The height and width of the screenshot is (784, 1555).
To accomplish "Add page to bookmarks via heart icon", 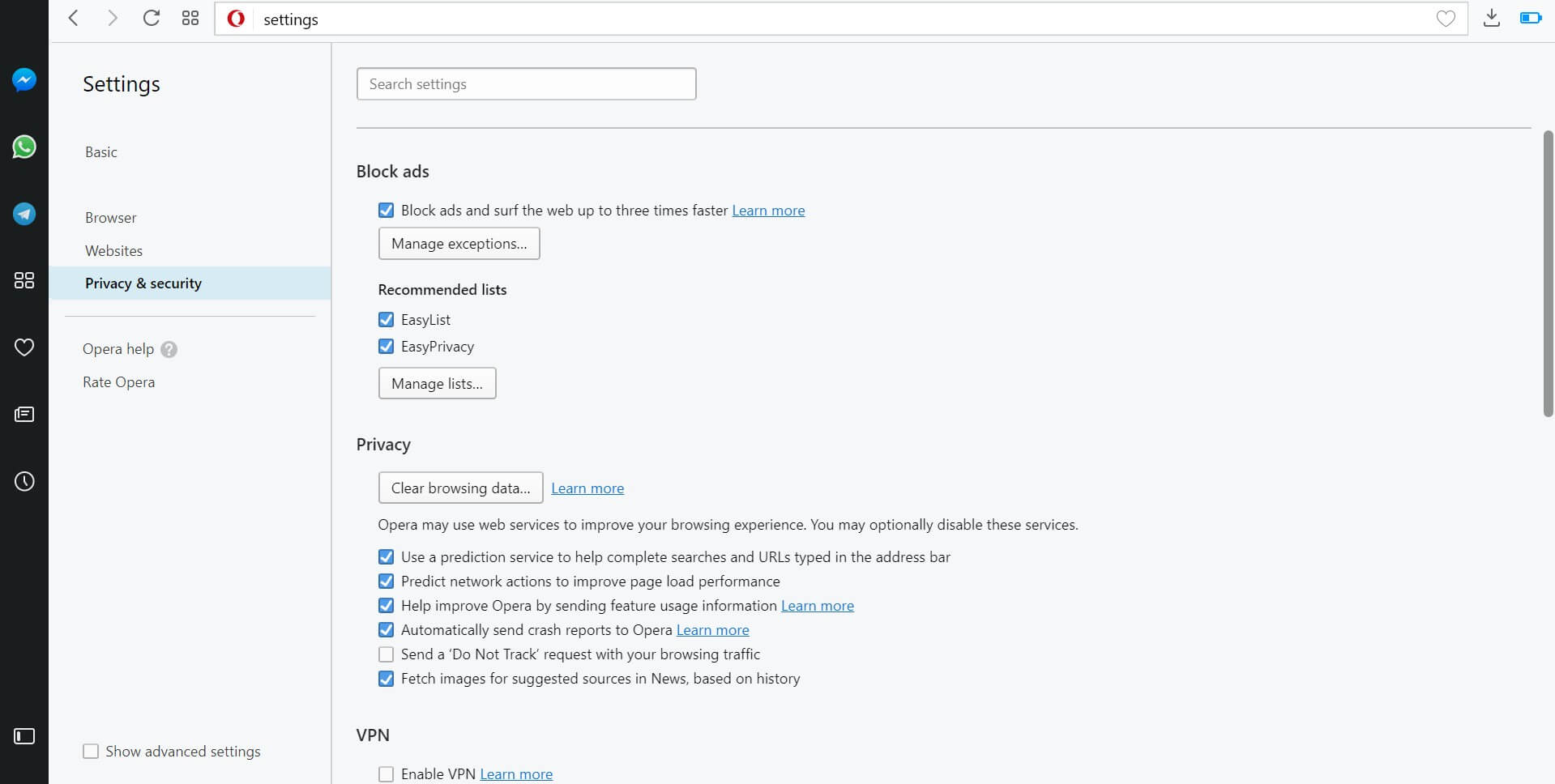I will (x=1446, y=19).
